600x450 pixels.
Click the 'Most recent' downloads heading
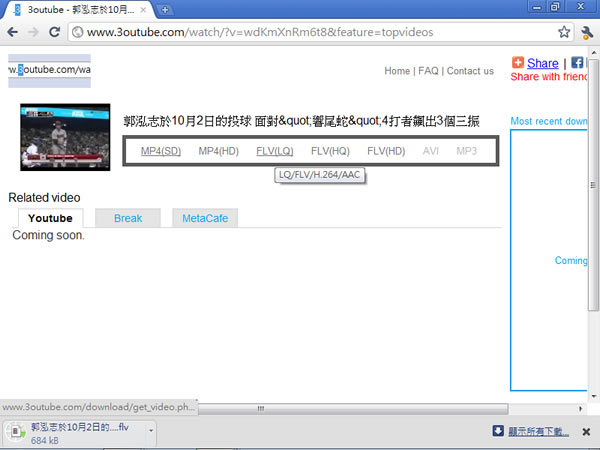tap(549, 121)
